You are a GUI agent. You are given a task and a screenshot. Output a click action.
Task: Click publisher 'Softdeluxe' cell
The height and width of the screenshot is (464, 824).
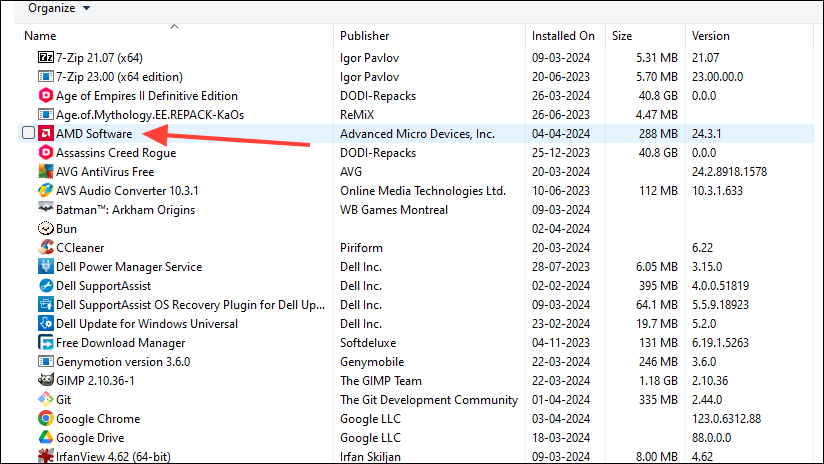[x=368, y=343]
